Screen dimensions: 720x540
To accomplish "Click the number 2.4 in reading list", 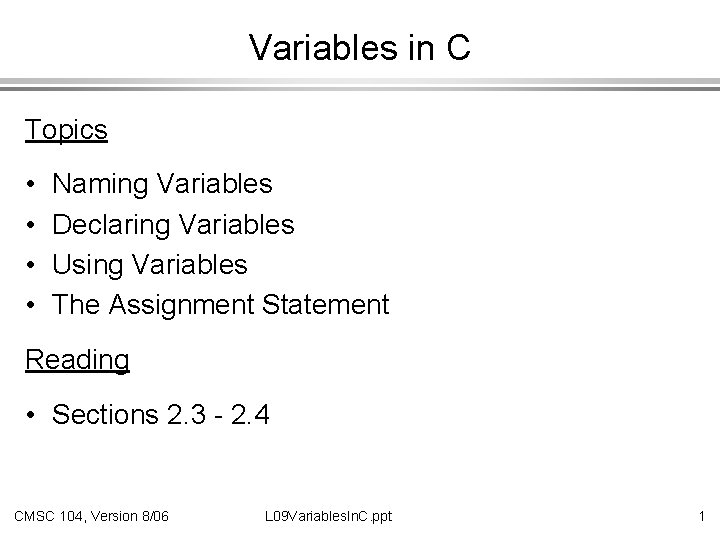I will tap(250, 414).
